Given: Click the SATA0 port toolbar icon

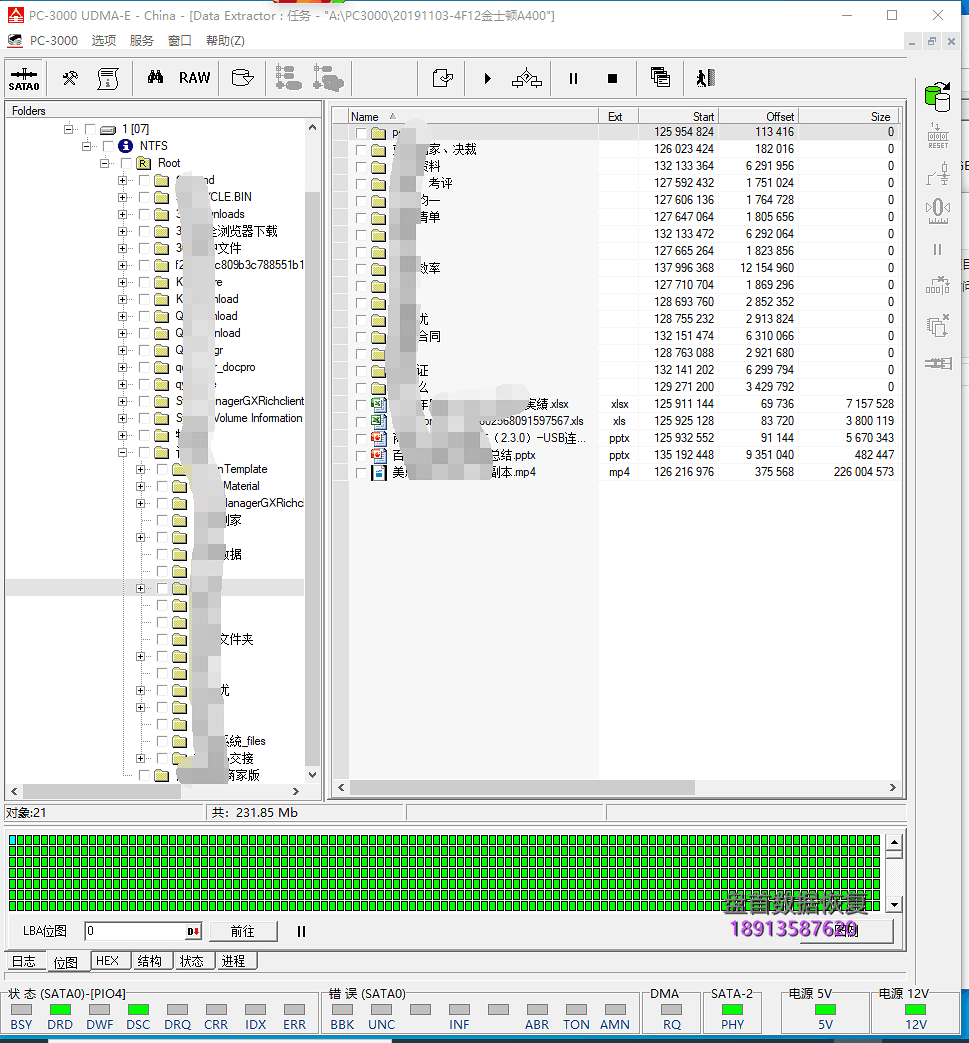Looking at the screenshot, I should (x=24, y=78).
